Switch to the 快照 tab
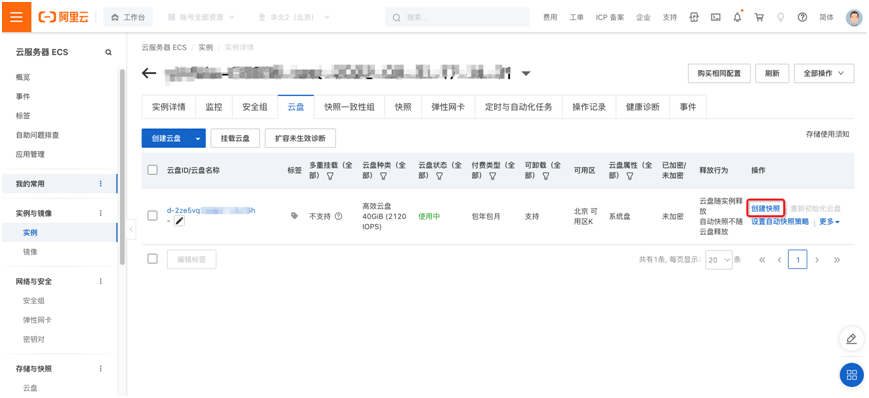 pos(403,107)
